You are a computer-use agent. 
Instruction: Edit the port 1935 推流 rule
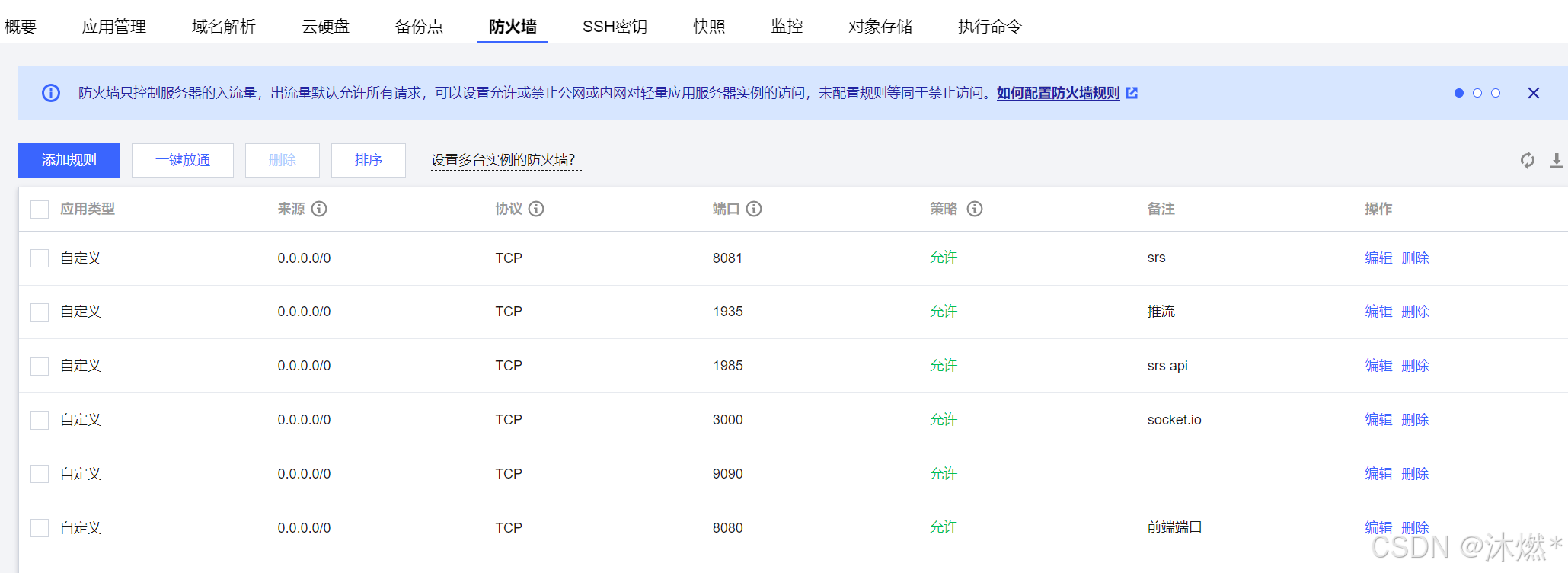coord(1378,312)
